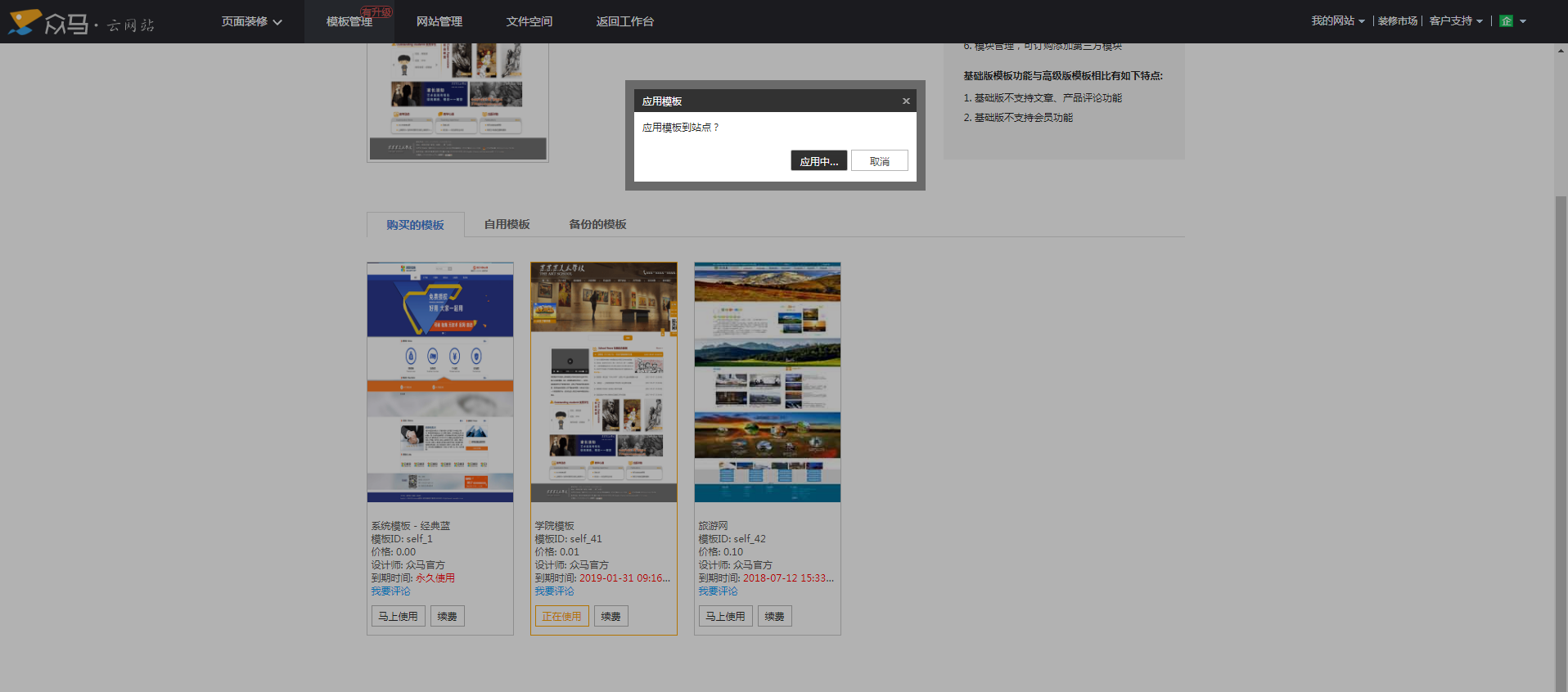1568x692 pixels.
Task: Open the 学院模板 thumbnail
Action: point(604,382)
